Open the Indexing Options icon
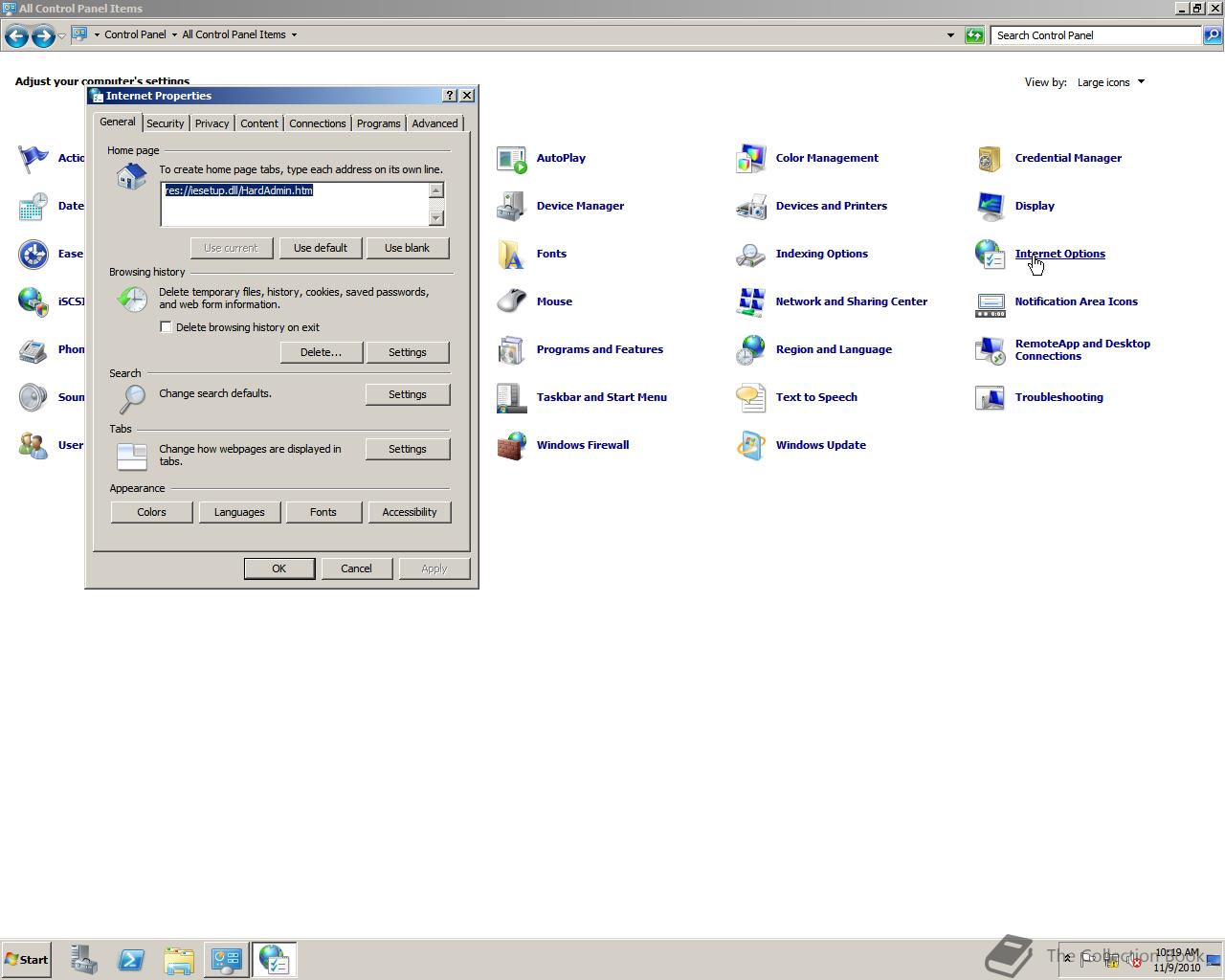 click(751, 255)
